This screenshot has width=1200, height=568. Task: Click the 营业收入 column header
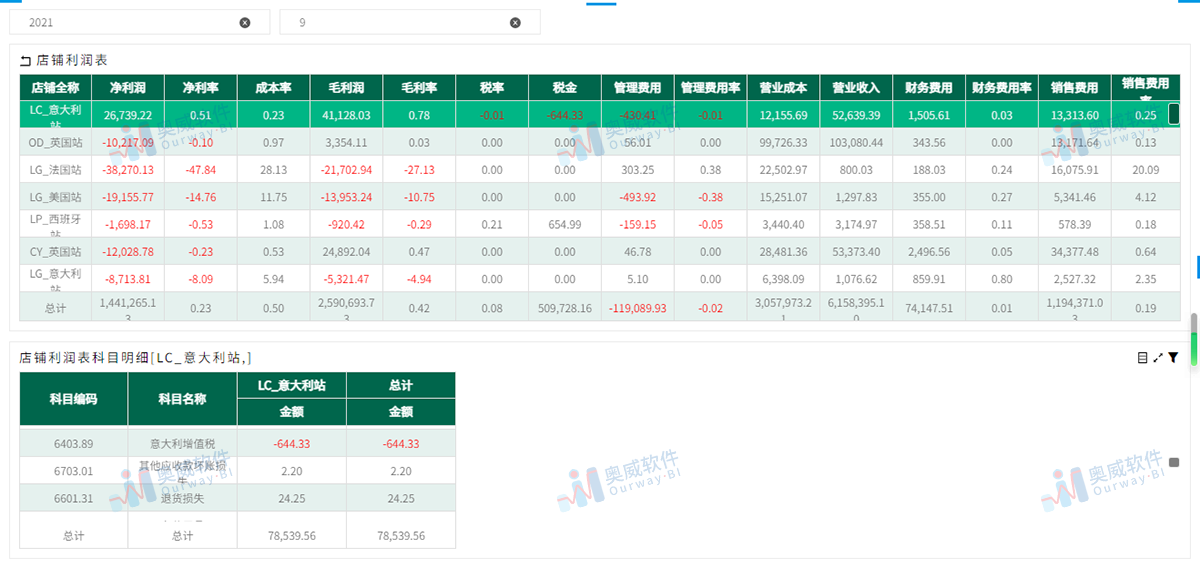[855, 88]
